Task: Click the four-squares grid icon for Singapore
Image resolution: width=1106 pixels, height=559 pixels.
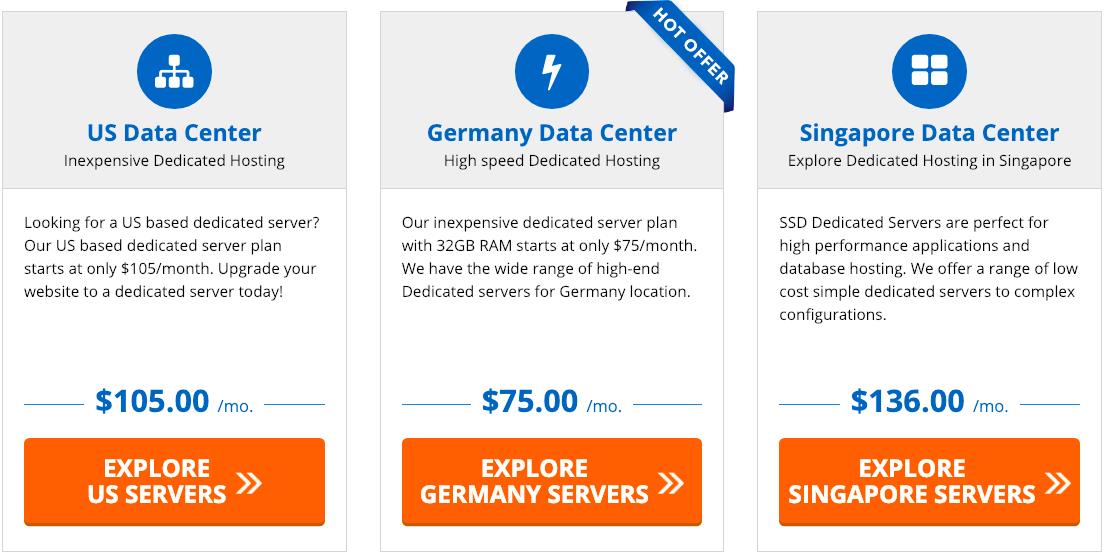Action: (x=929, y=71)
